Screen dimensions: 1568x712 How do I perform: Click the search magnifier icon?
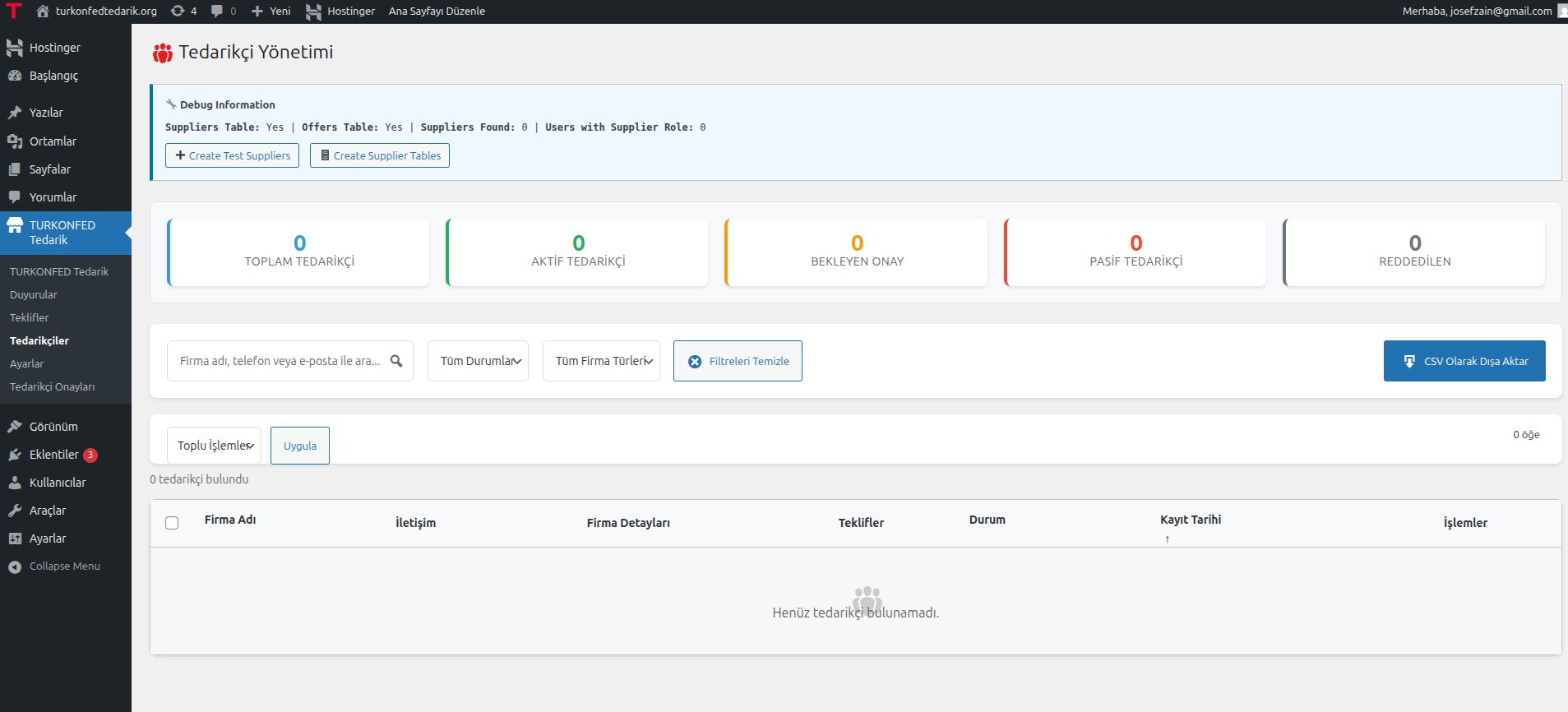396,361
